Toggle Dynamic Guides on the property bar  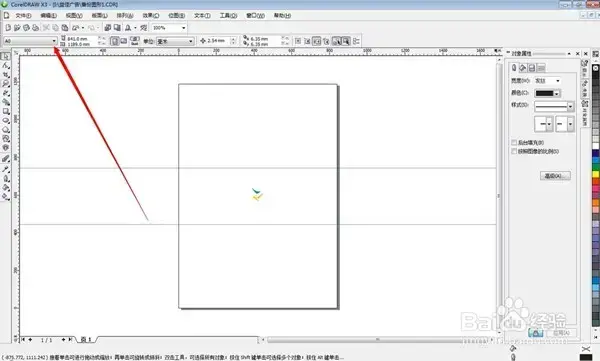click(x=326, y=41)
